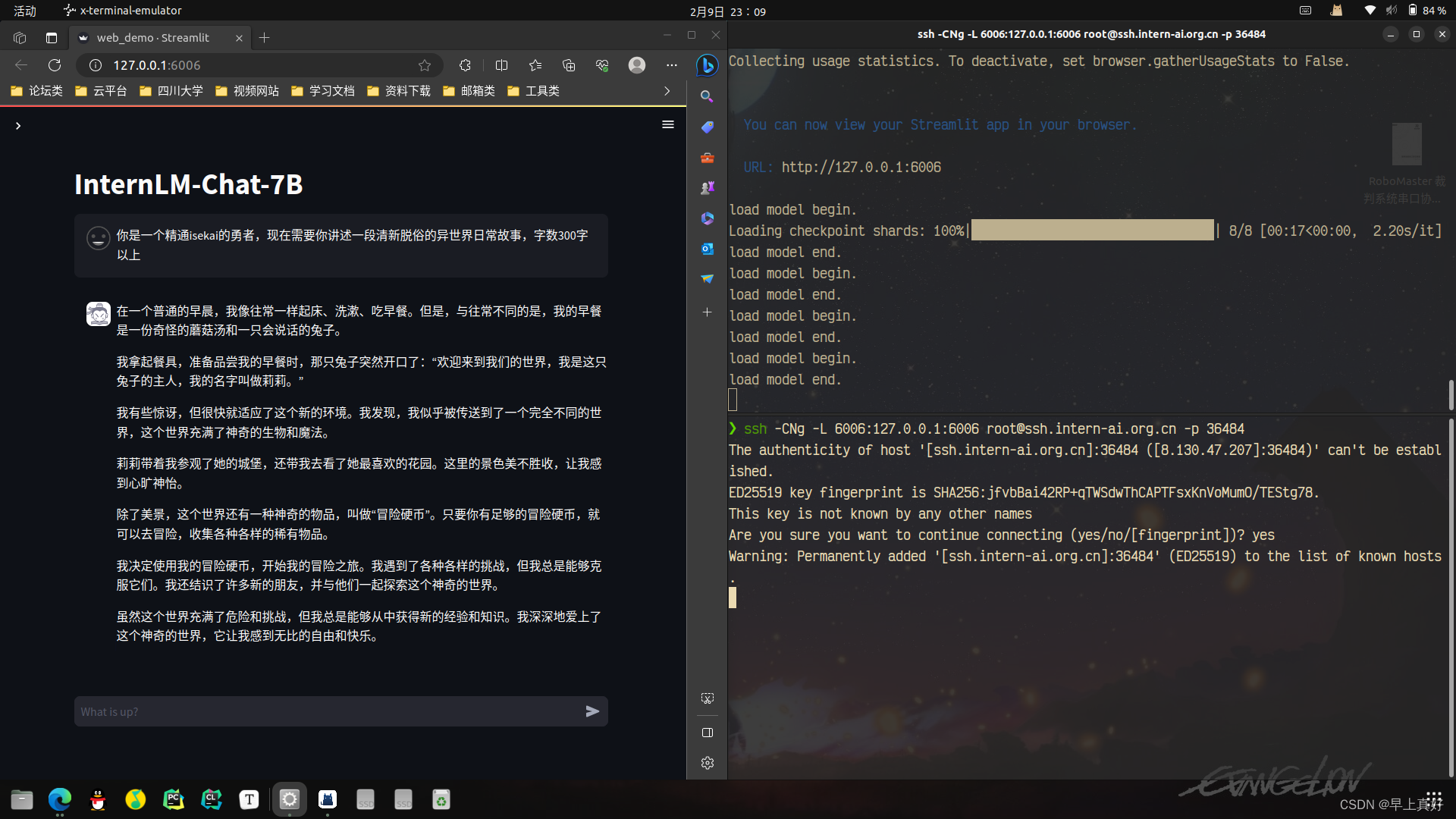Open the date and time panel
The height and width of the screenshot is (819, 1456).
click(728, 11)
